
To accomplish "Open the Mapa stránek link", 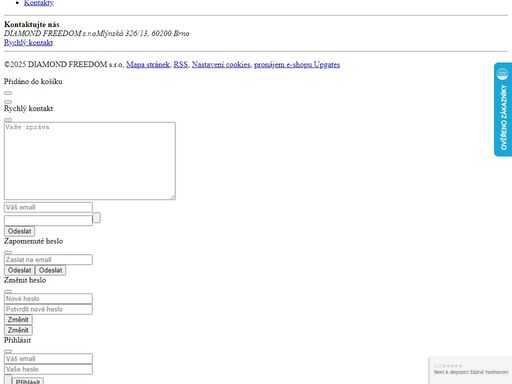I will pyautogui.click(x=148, y=65).
